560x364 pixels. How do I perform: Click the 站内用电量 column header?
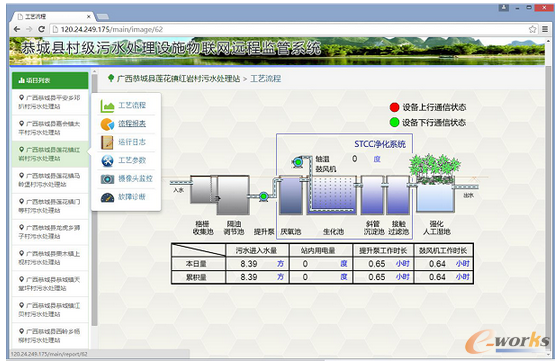[318, 250]
